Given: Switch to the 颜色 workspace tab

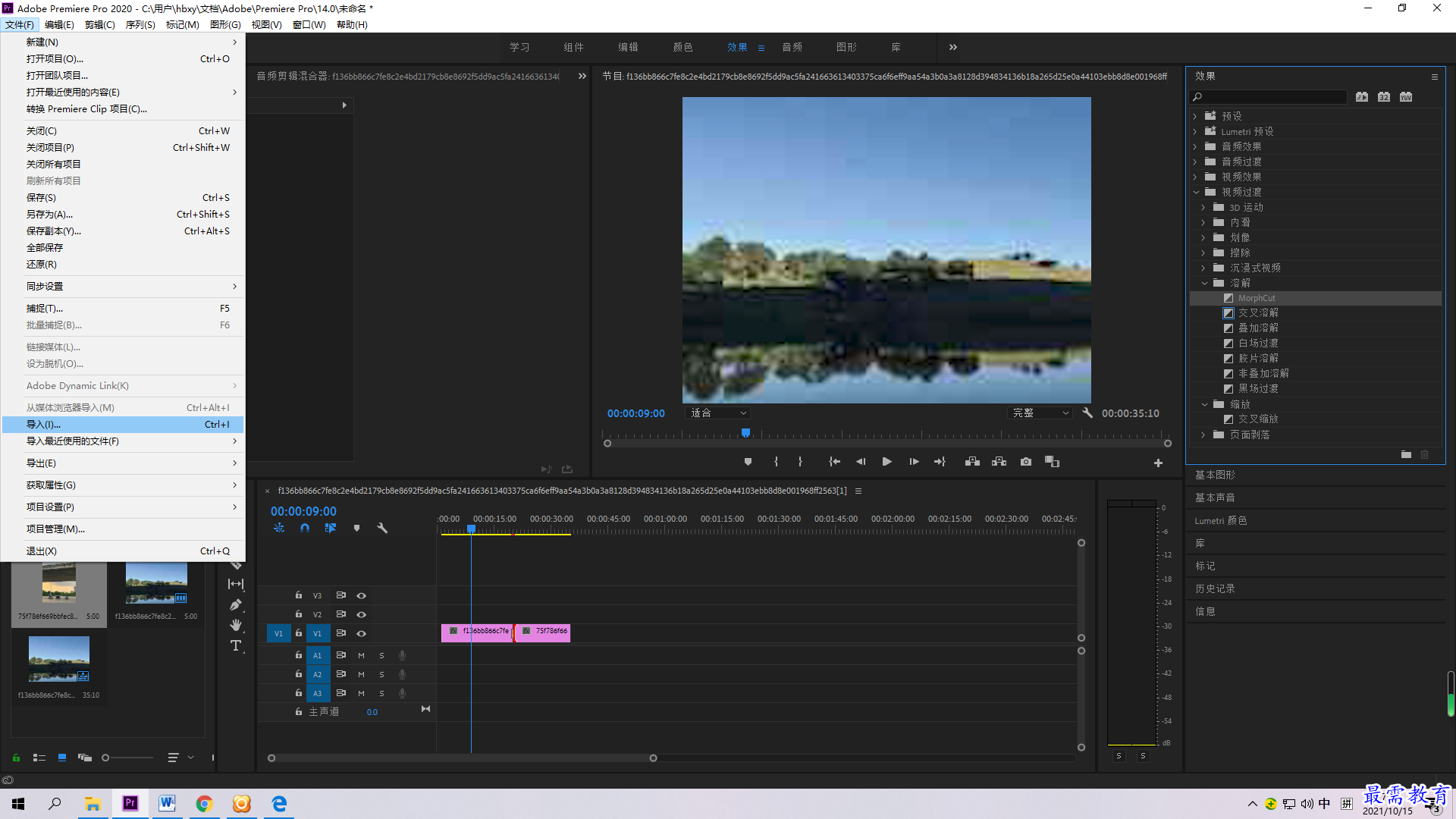Looking at the screenshot, I should (682, 47).
